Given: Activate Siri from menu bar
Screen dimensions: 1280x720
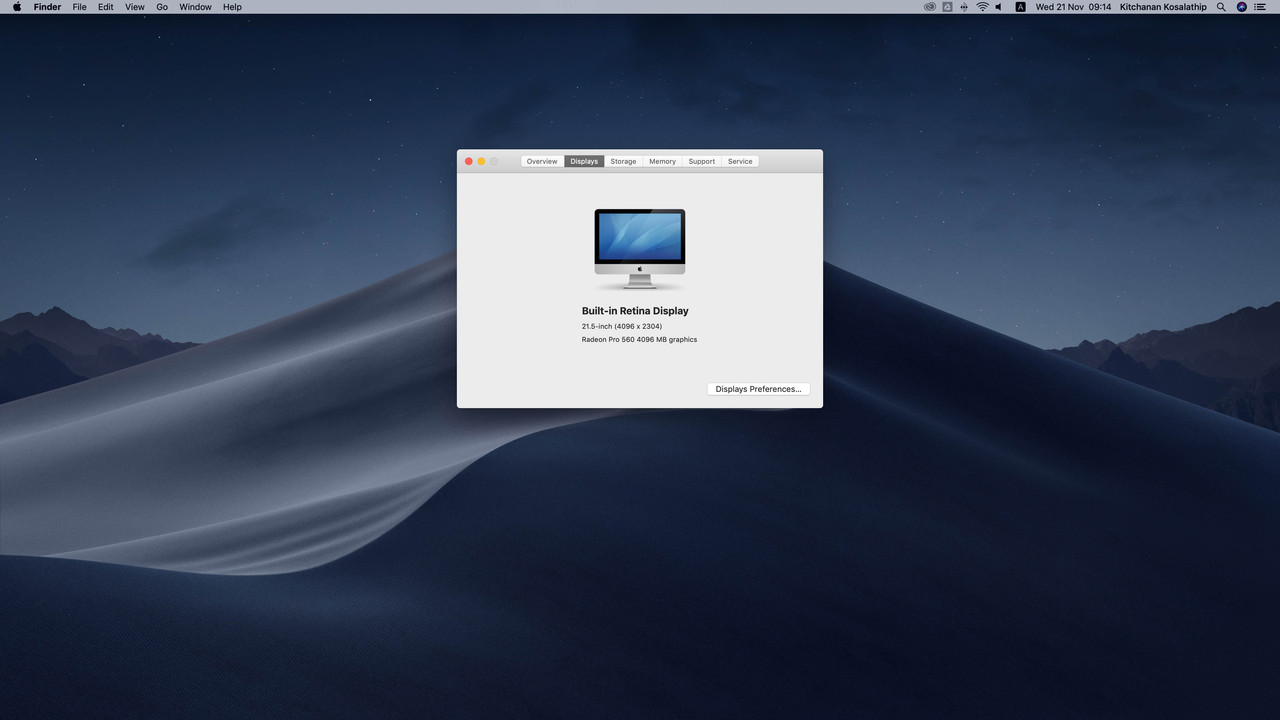Looking at the screenshot, I should click(x=1242, y=7).
